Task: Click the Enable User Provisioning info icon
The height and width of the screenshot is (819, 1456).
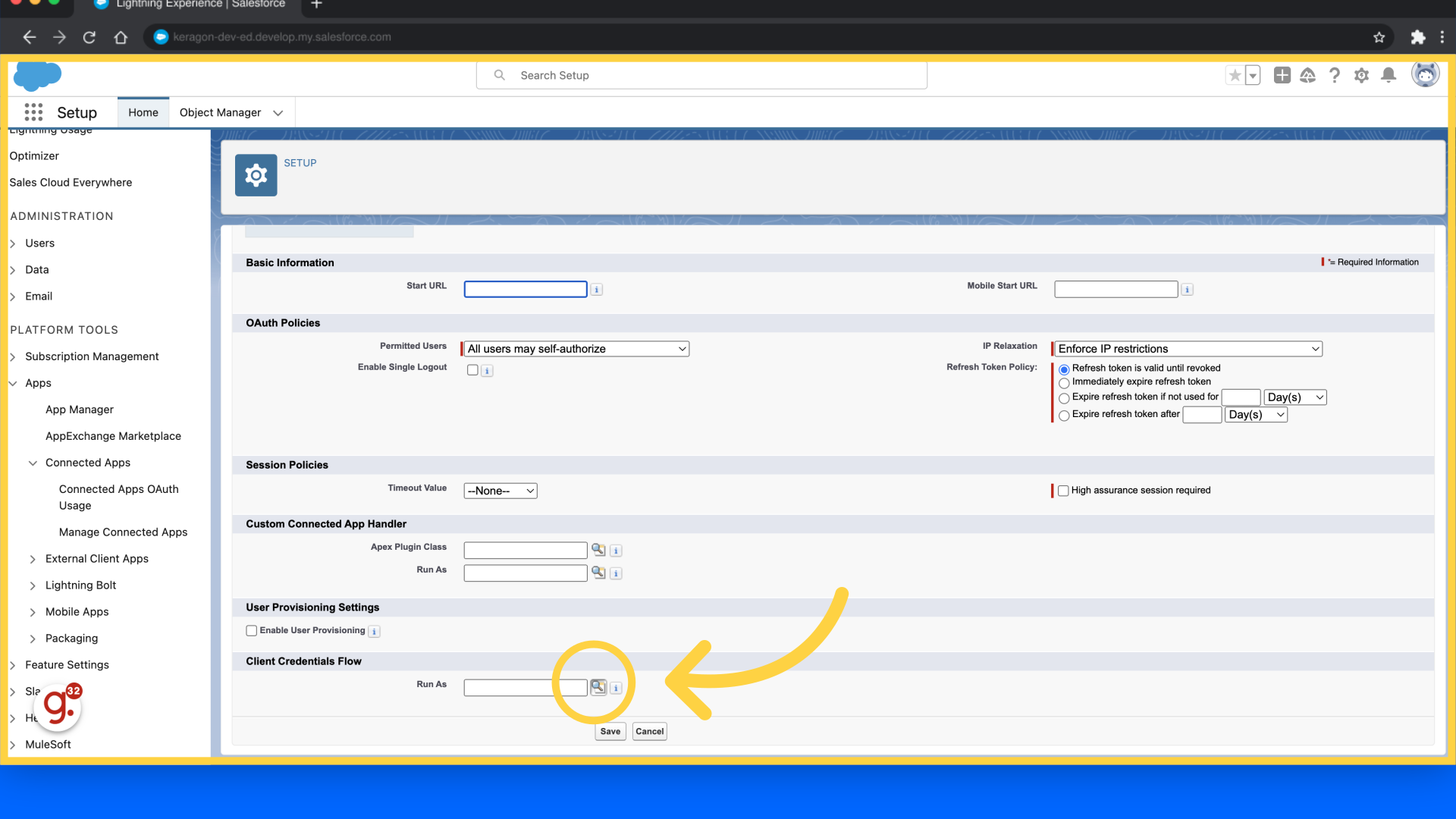Action: 375,631
